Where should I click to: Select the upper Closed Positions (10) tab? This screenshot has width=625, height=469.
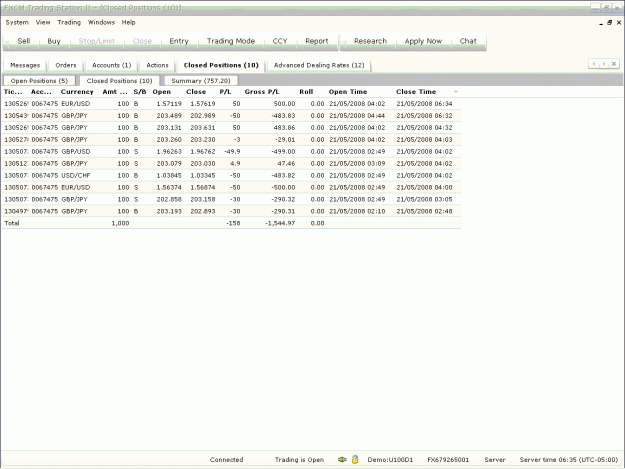221,65
